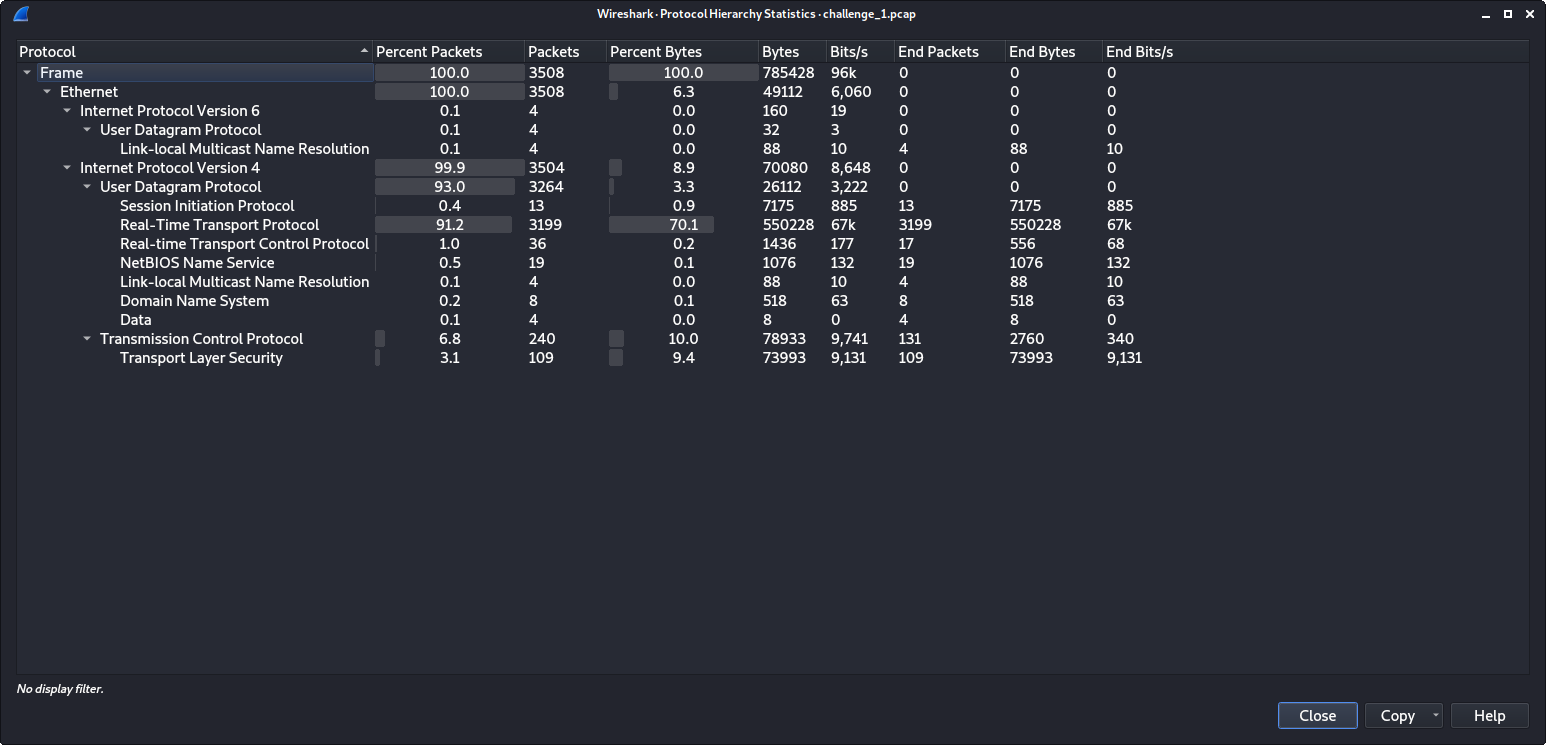Minimize the Protocol Hierarchy Statistics window
Image resolution: width=1546 pixels, height=745 pixels.
(x=1488, y=14)
